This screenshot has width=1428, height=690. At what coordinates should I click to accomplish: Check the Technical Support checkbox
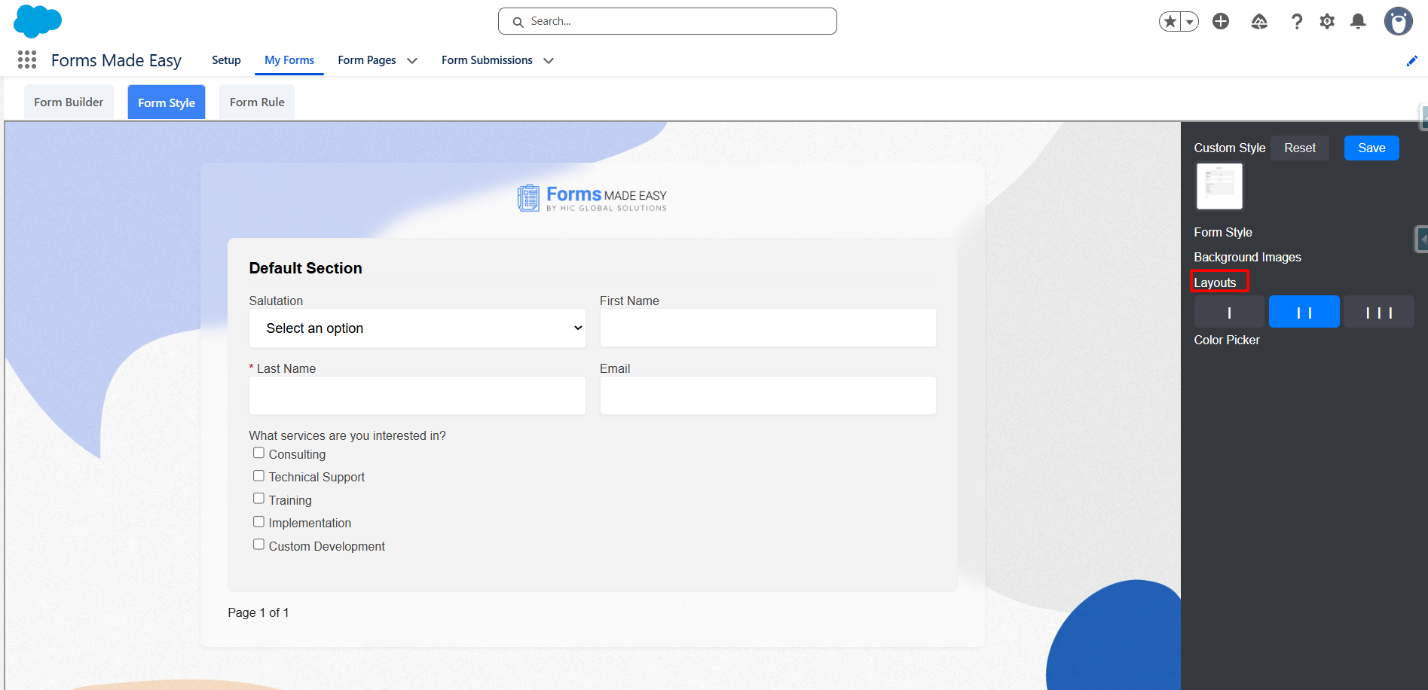click(x=259, y=476)
